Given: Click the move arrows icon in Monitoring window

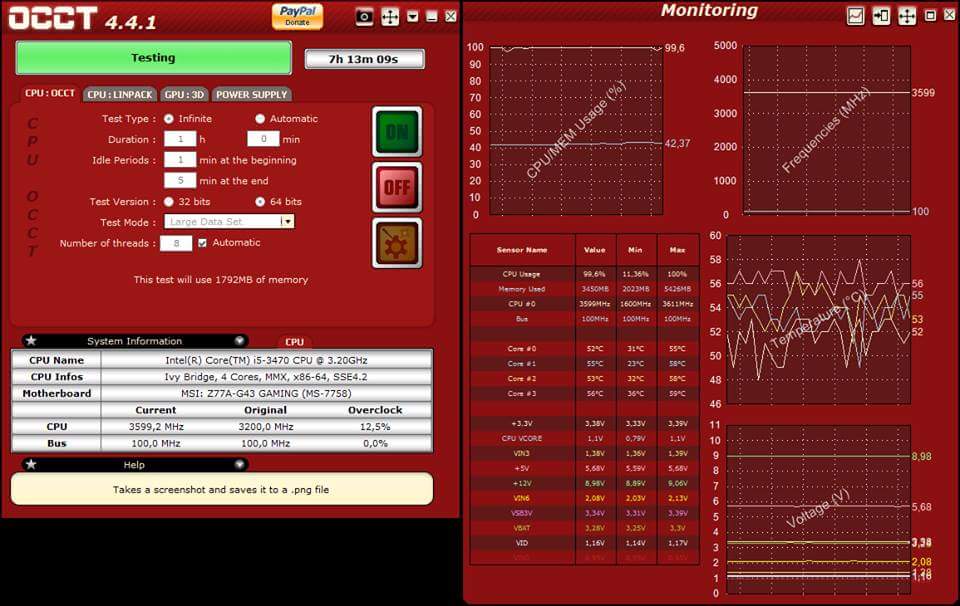Looking at the screenshot, I should [907, 16].
